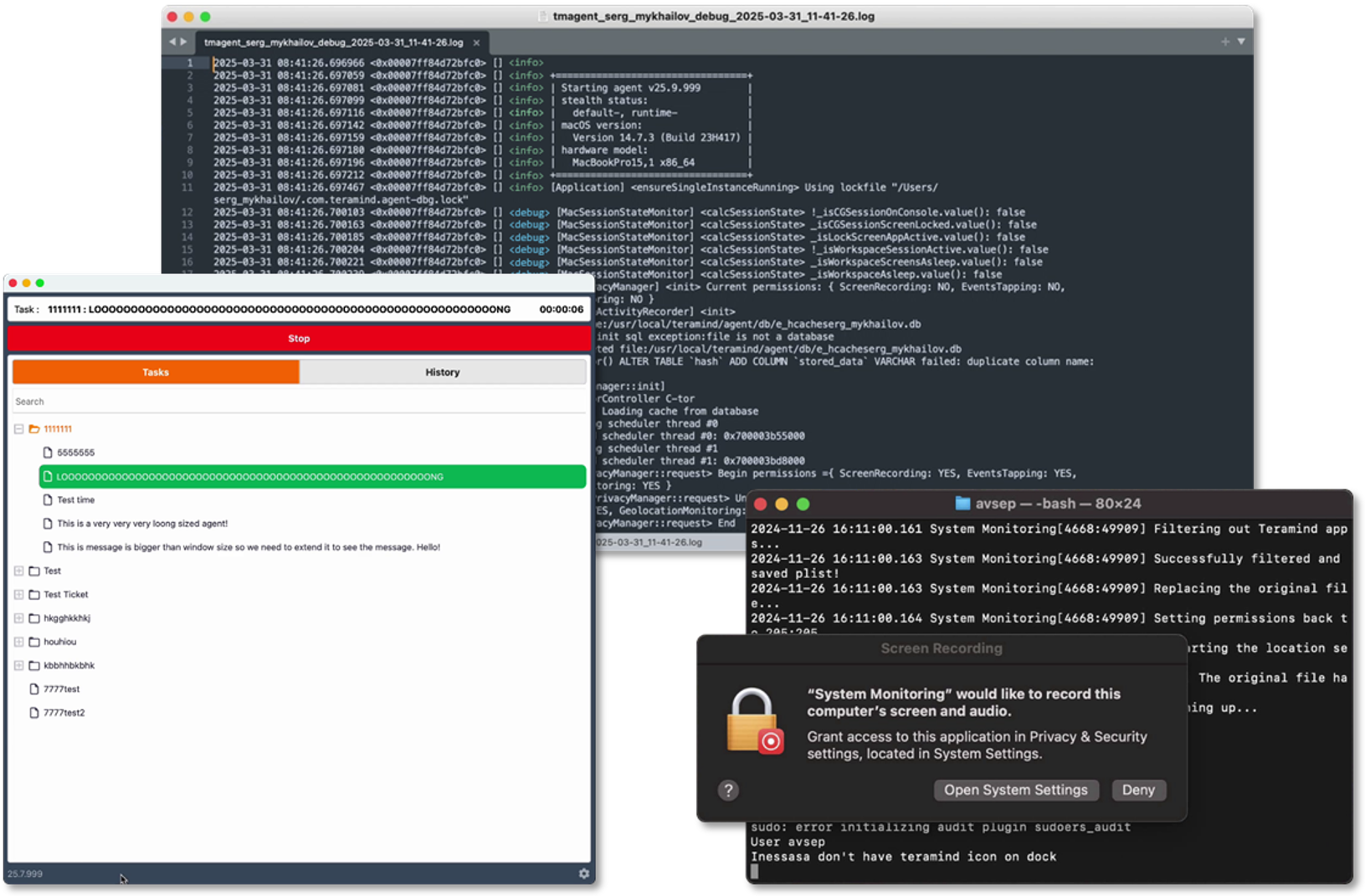
Task: Click the 00:00:06 task timer
Action: coord(562,310)
